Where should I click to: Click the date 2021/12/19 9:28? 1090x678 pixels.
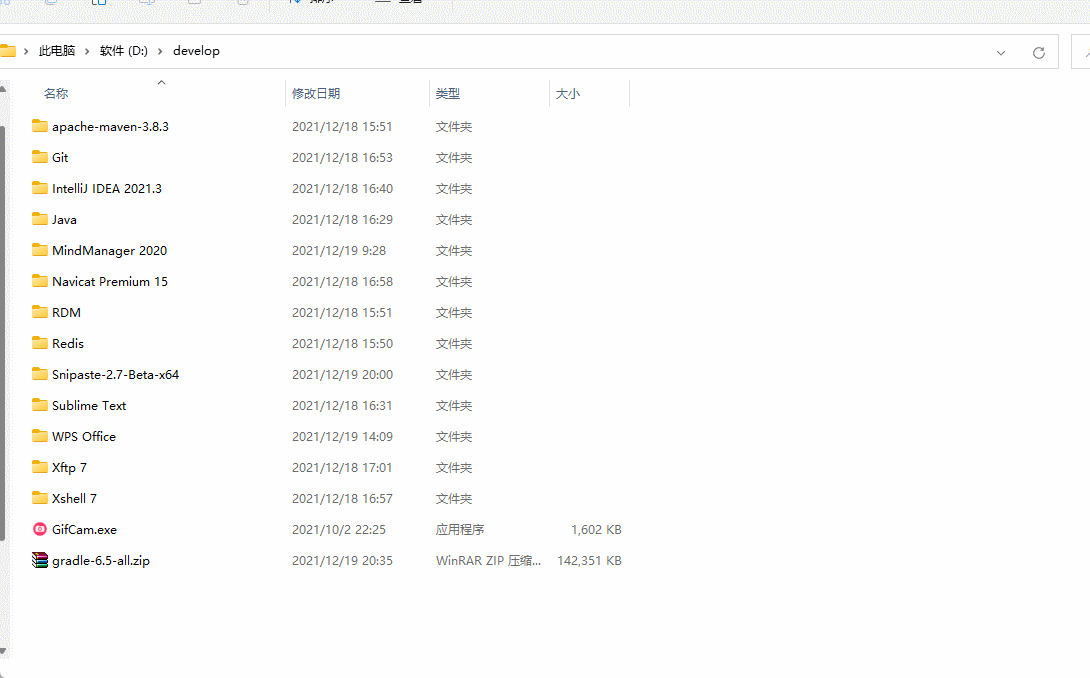coord(339,250)
